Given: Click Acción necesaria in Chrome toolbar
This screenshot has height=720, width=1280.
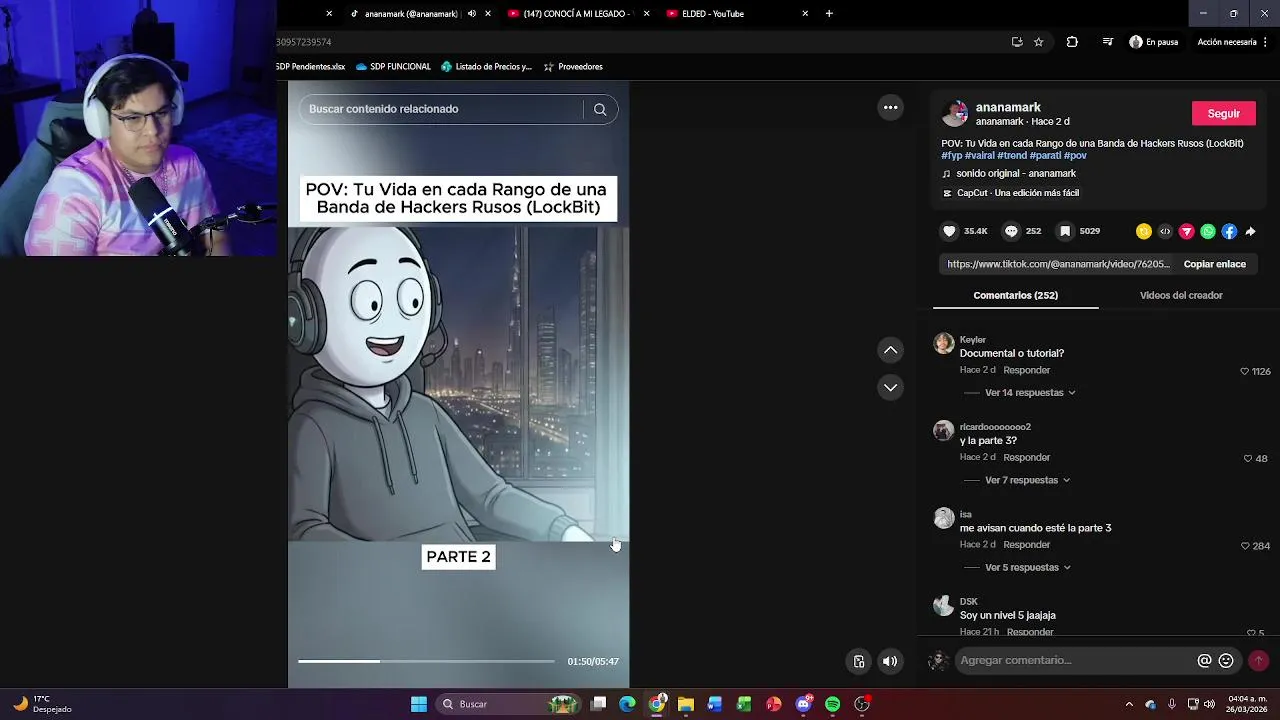Looking at the screenshot, I should pos(1227,42).
